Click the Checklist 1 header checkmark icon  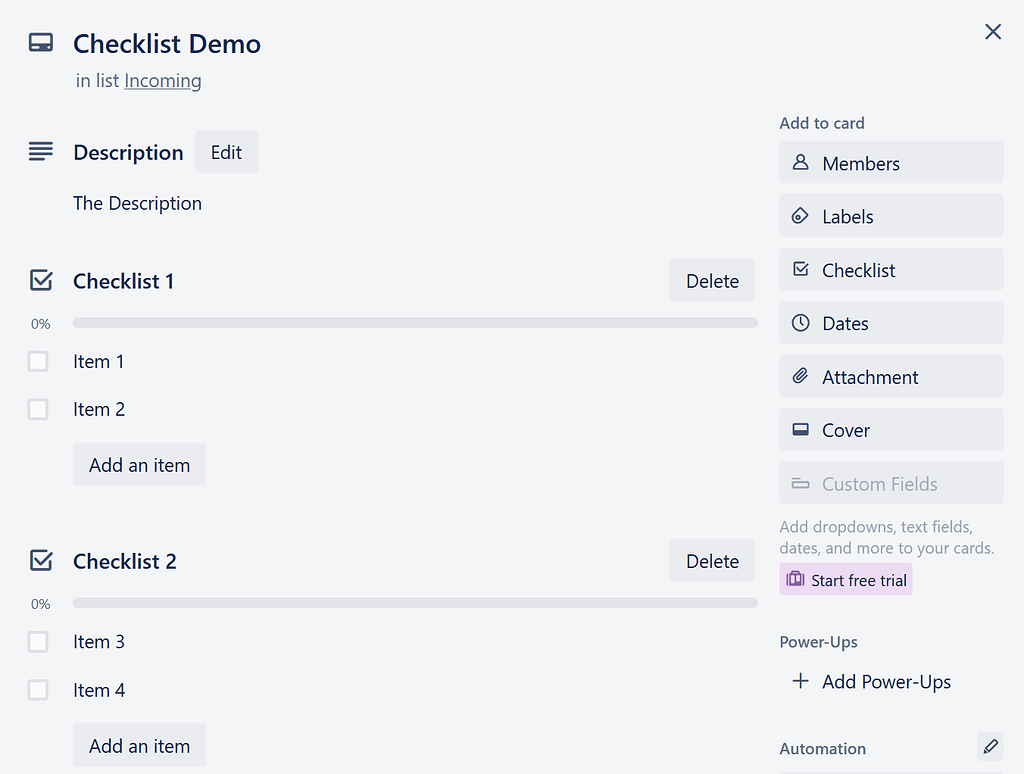[40, 280]
